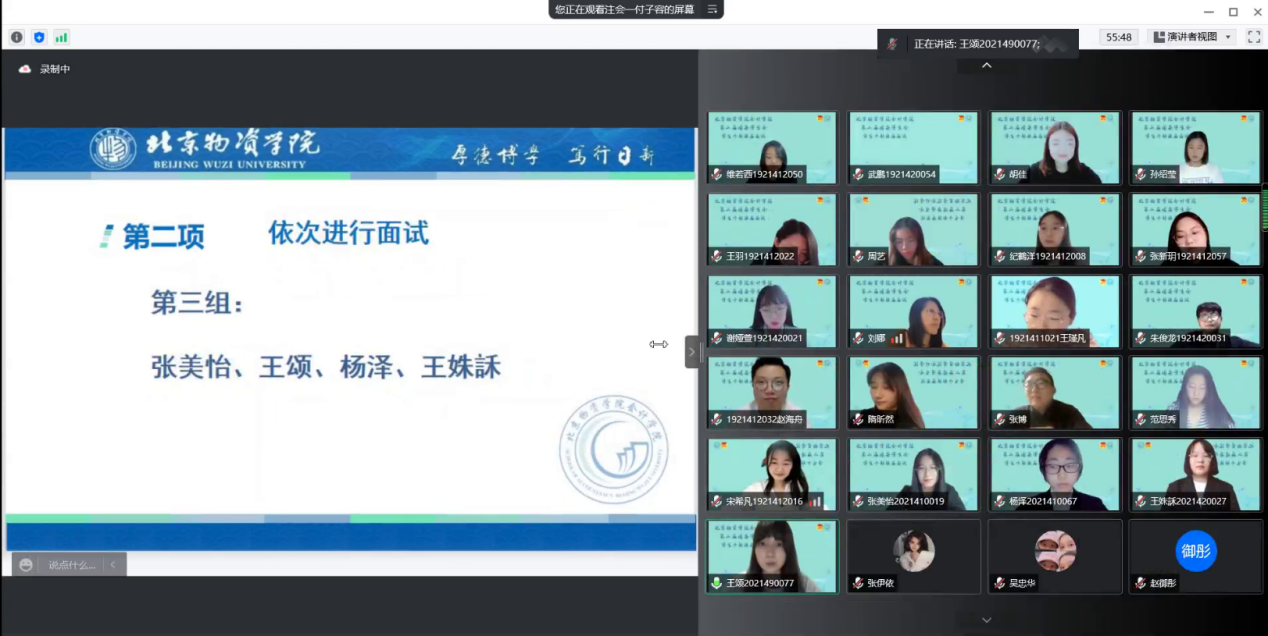Click the blue security shield icon
The image size is (1268, 636).
(39, 37)
